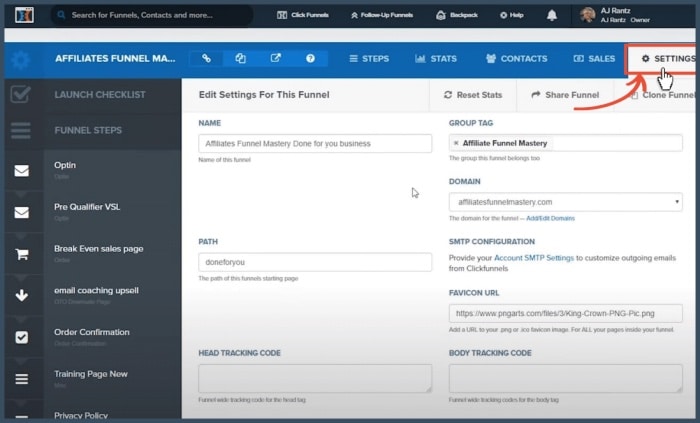Open the Domain dropdown
Screen dimensions: 700x423
[566, 202]
